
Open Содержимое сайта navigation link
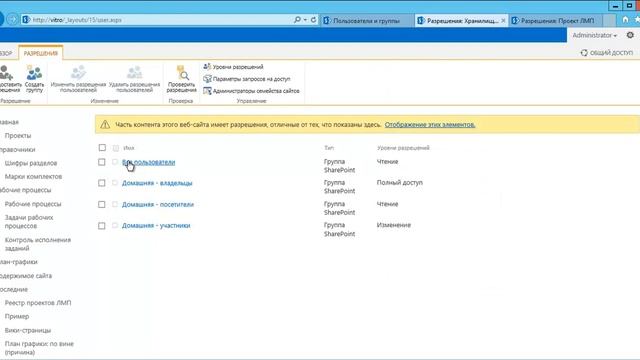click(x=26, y=276)
